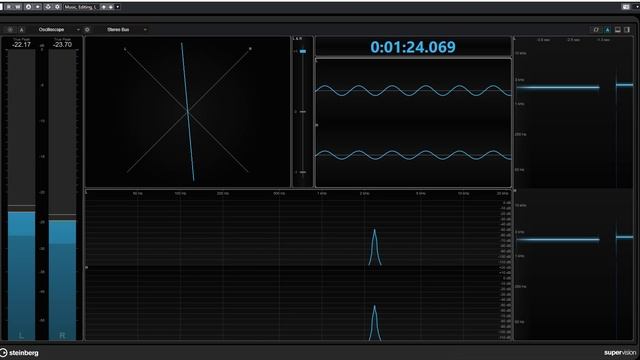
Task: Select the oscilloscope waveform module
Action: point(413,123)
